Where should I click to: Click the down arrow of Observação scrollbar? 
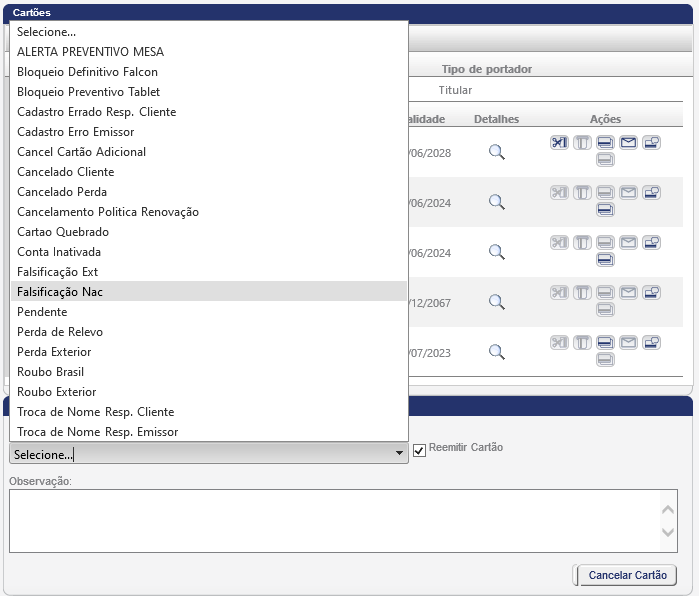click(669, 533)
